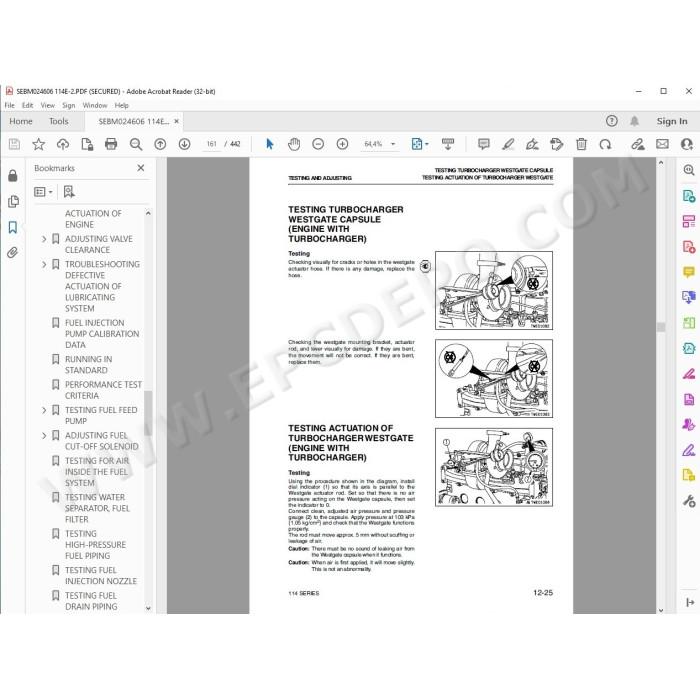Screen dimensions: 700x700
Task: Click the stamp tool icon
Action: pyautogui.click(x=557, y=144)
